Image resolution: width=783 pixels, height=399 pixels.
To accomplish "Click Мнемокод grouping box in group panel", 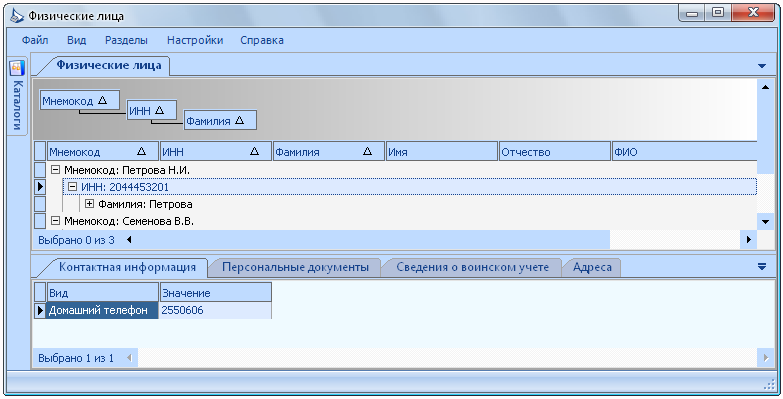I will (x=79, y=100).
